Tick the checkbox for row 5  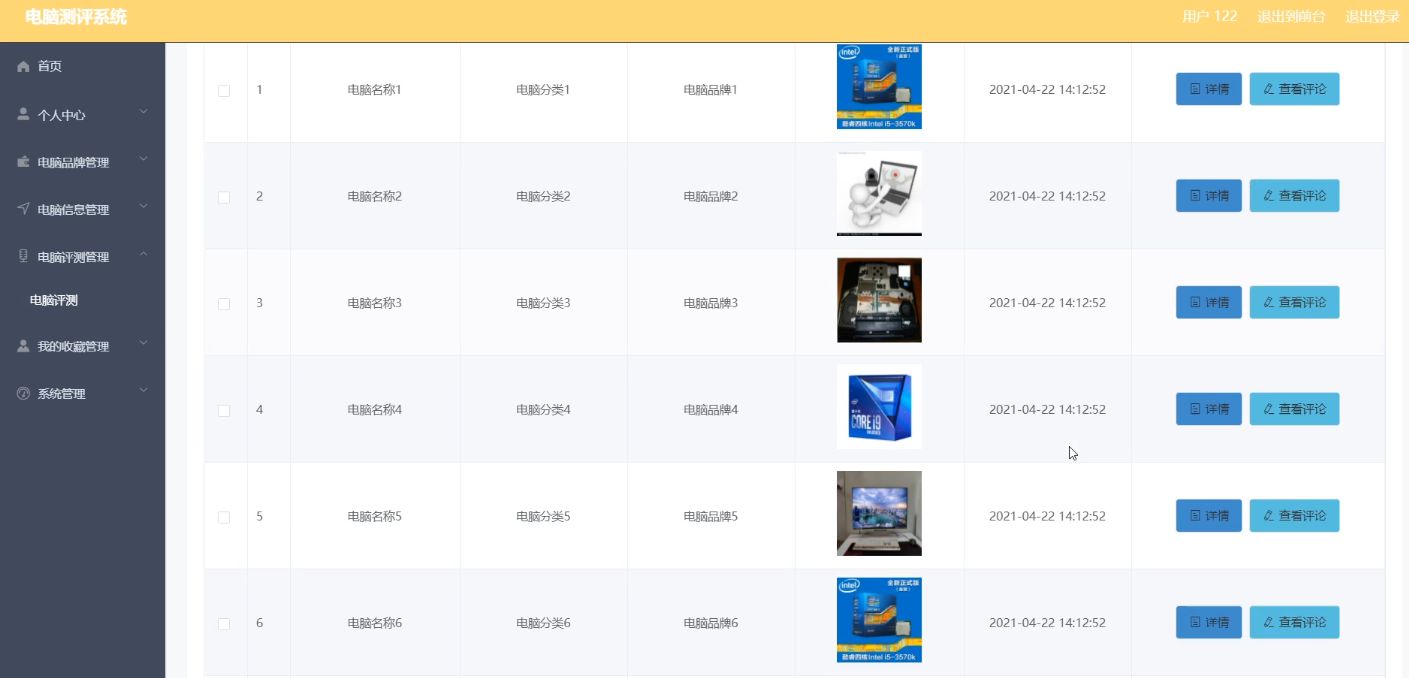(x=224, y=517)
